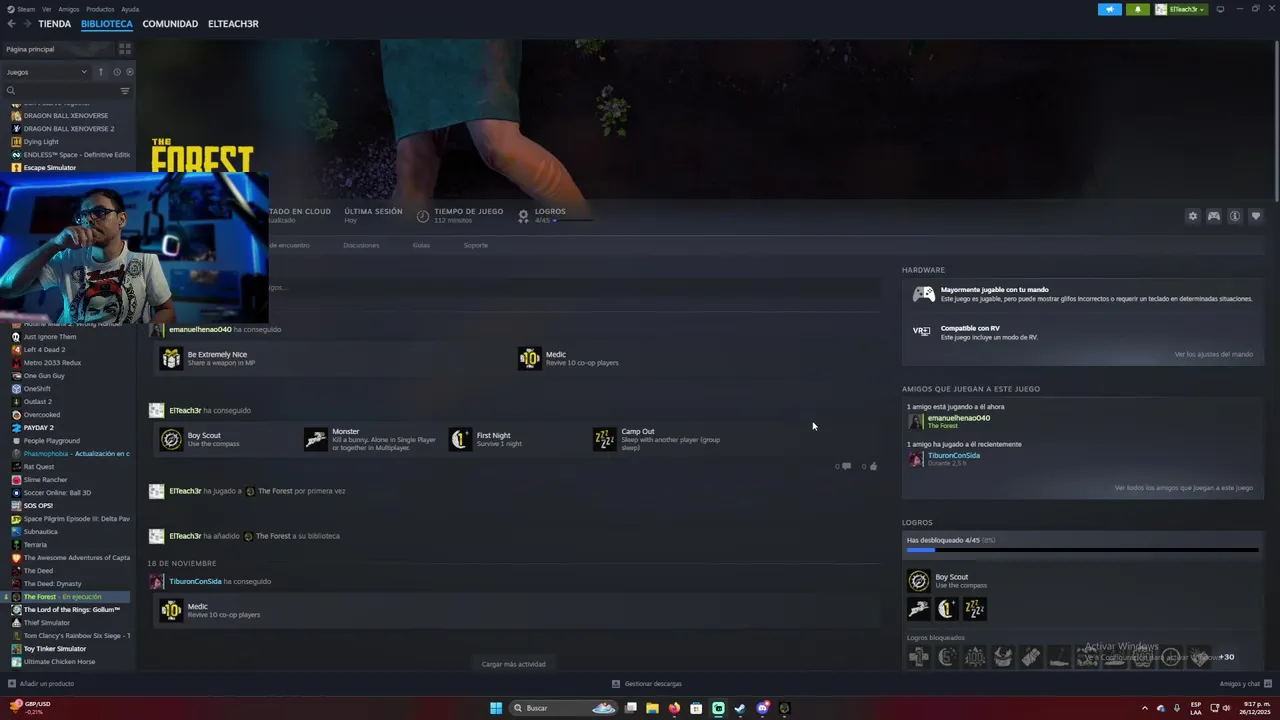Click First Night achievement moon icon

[460, 439]
